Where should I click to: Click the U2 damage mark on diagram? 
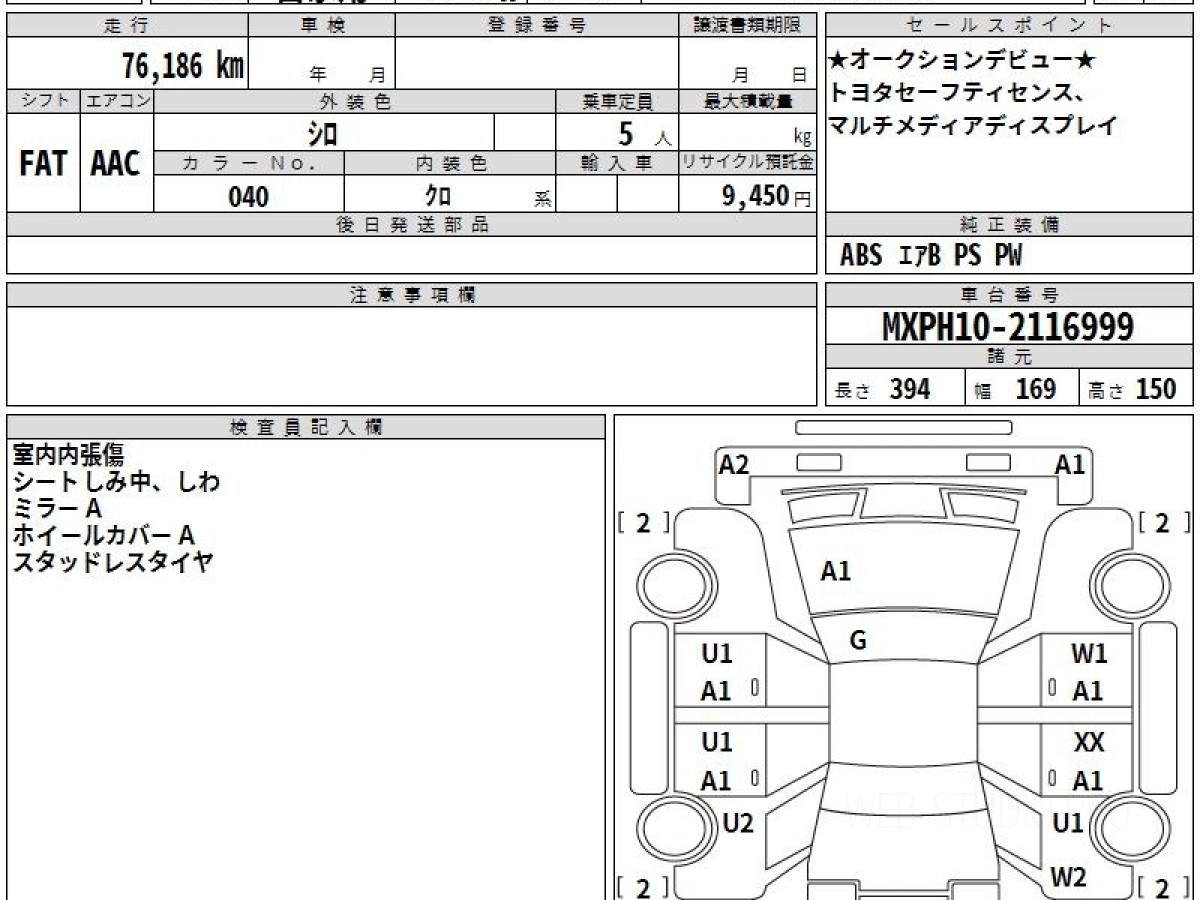coord(737,823)
